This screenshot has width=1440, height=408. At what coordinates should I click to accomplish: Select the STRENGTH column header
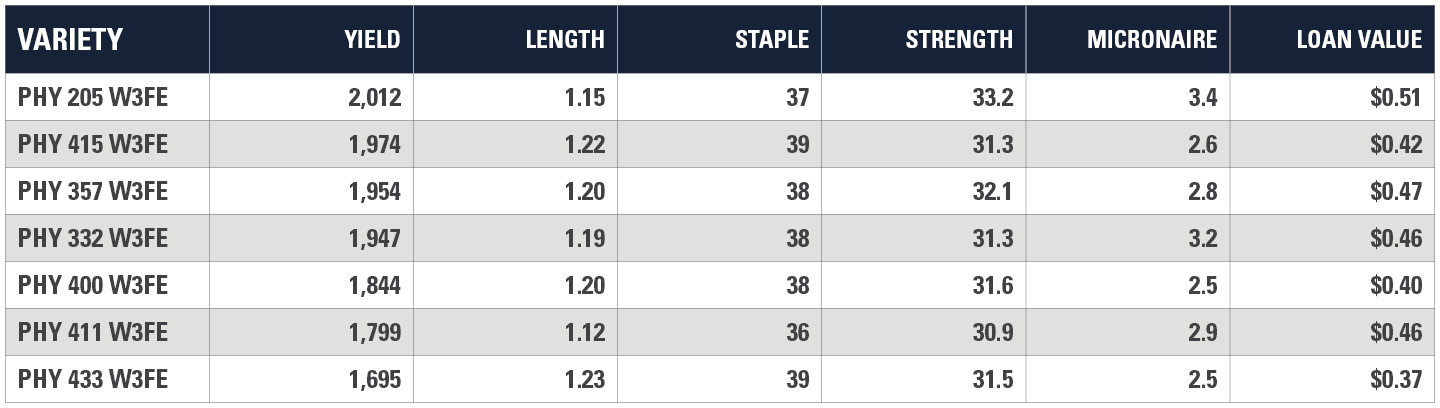point(959,39)
